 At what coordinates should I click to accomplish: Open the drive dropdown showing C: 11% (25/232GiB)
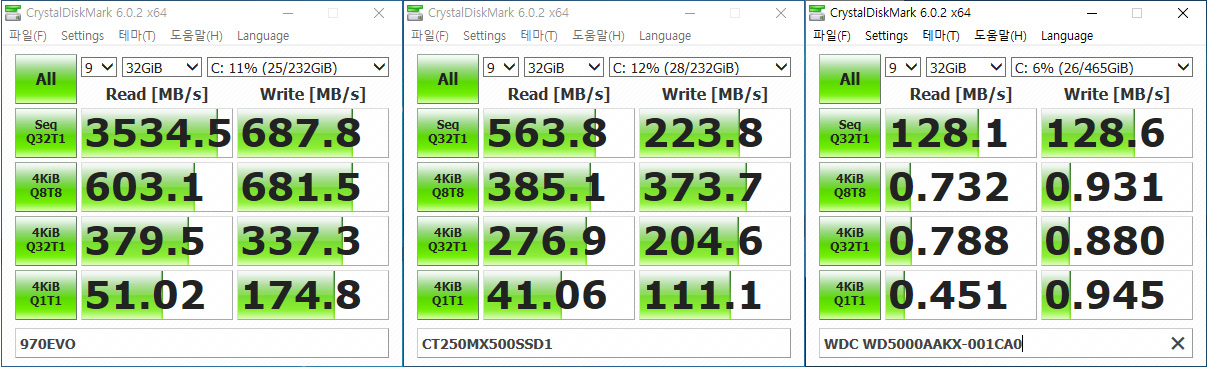[297, 68]
